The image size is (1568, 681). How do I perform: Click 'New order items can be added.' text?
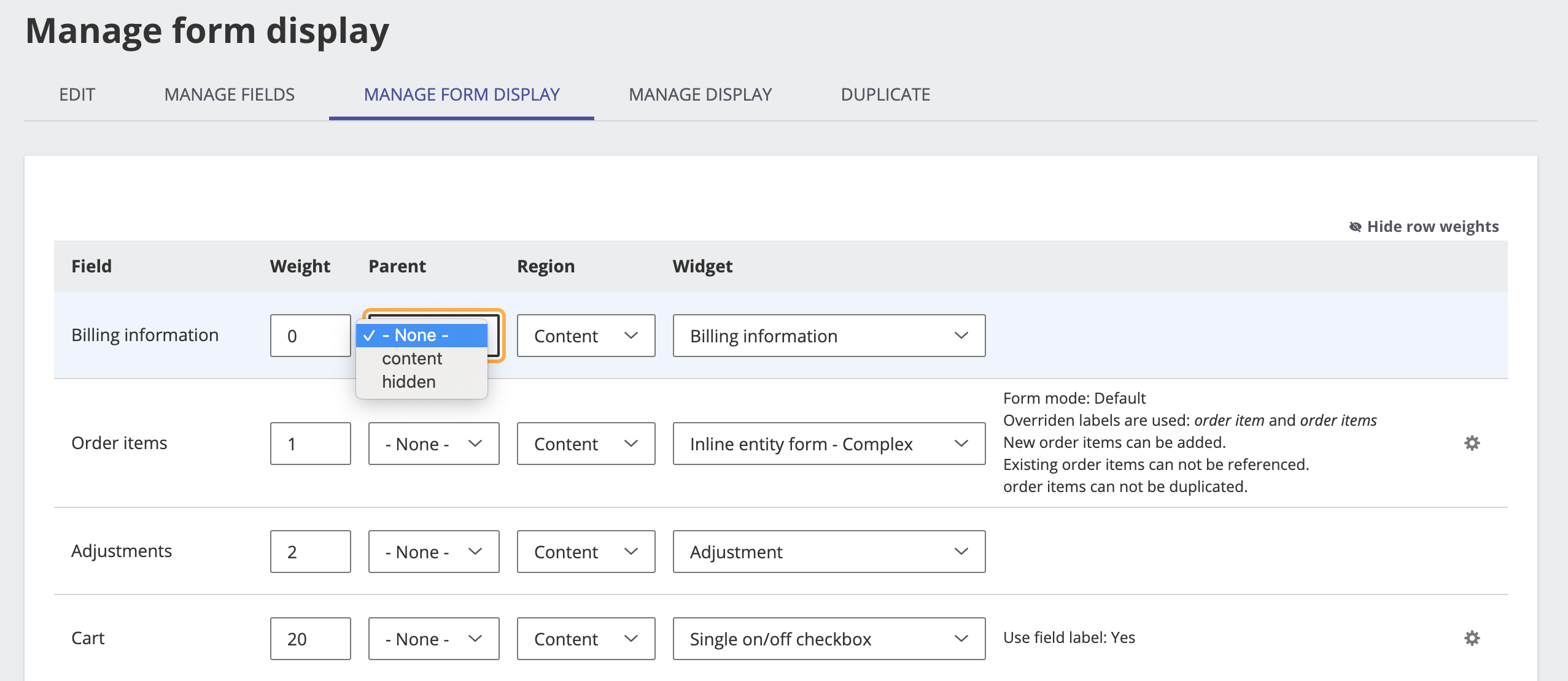(1114, 442)
